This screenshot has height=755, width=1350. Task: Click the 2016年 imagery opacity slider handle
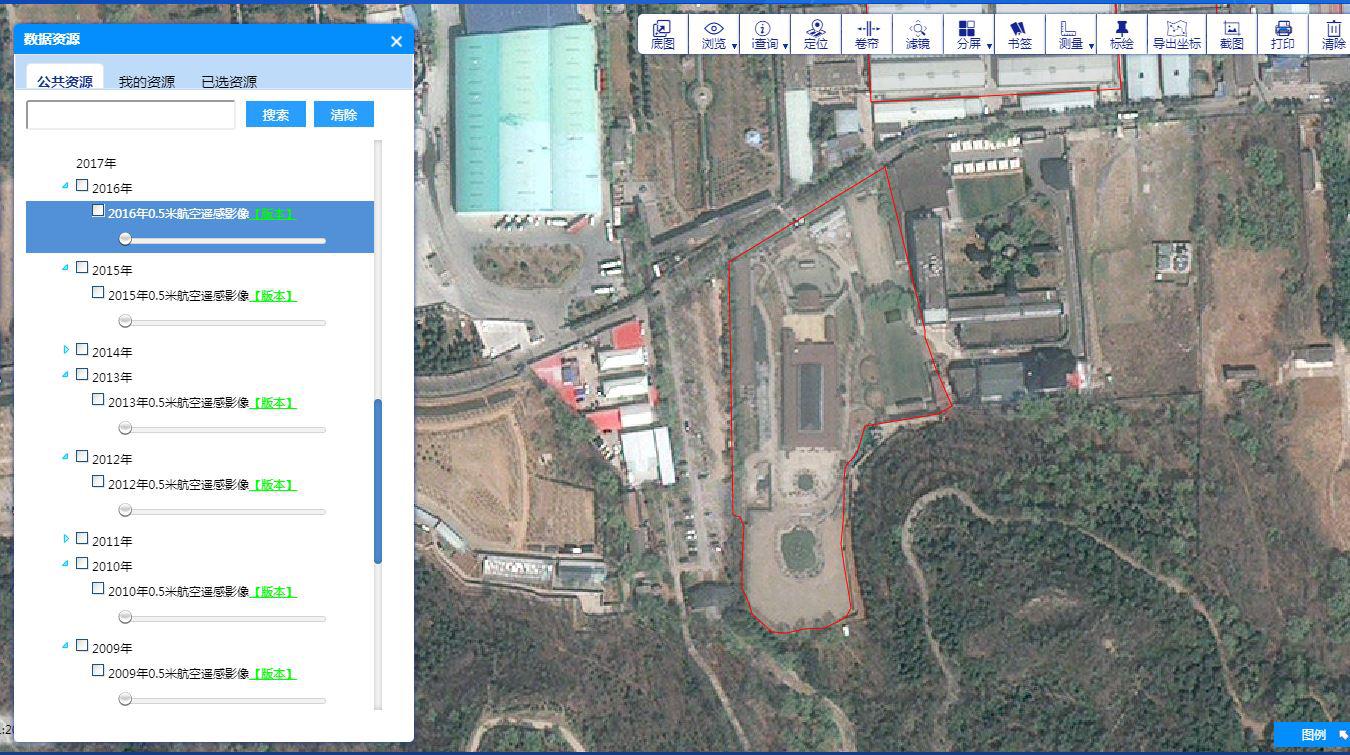(x=125, y=239)
